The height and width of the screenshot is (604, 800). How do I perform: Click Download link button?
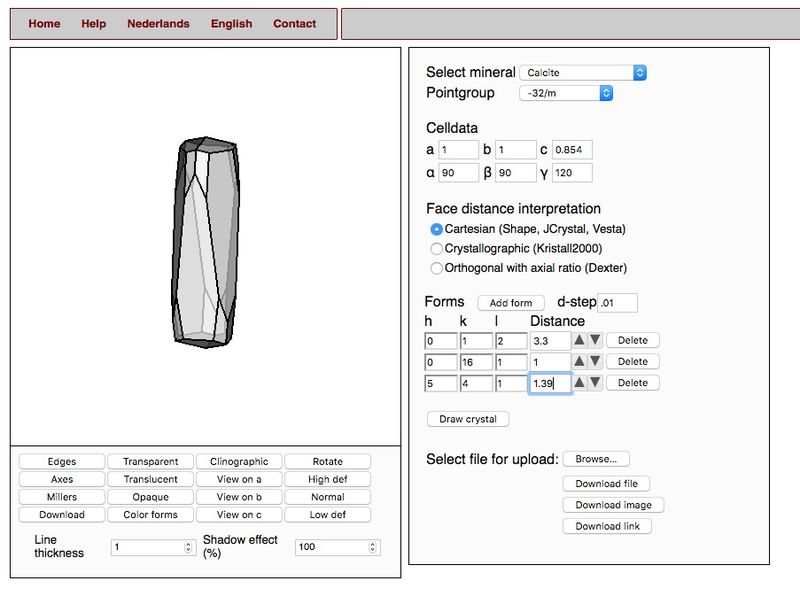(607, 526)
